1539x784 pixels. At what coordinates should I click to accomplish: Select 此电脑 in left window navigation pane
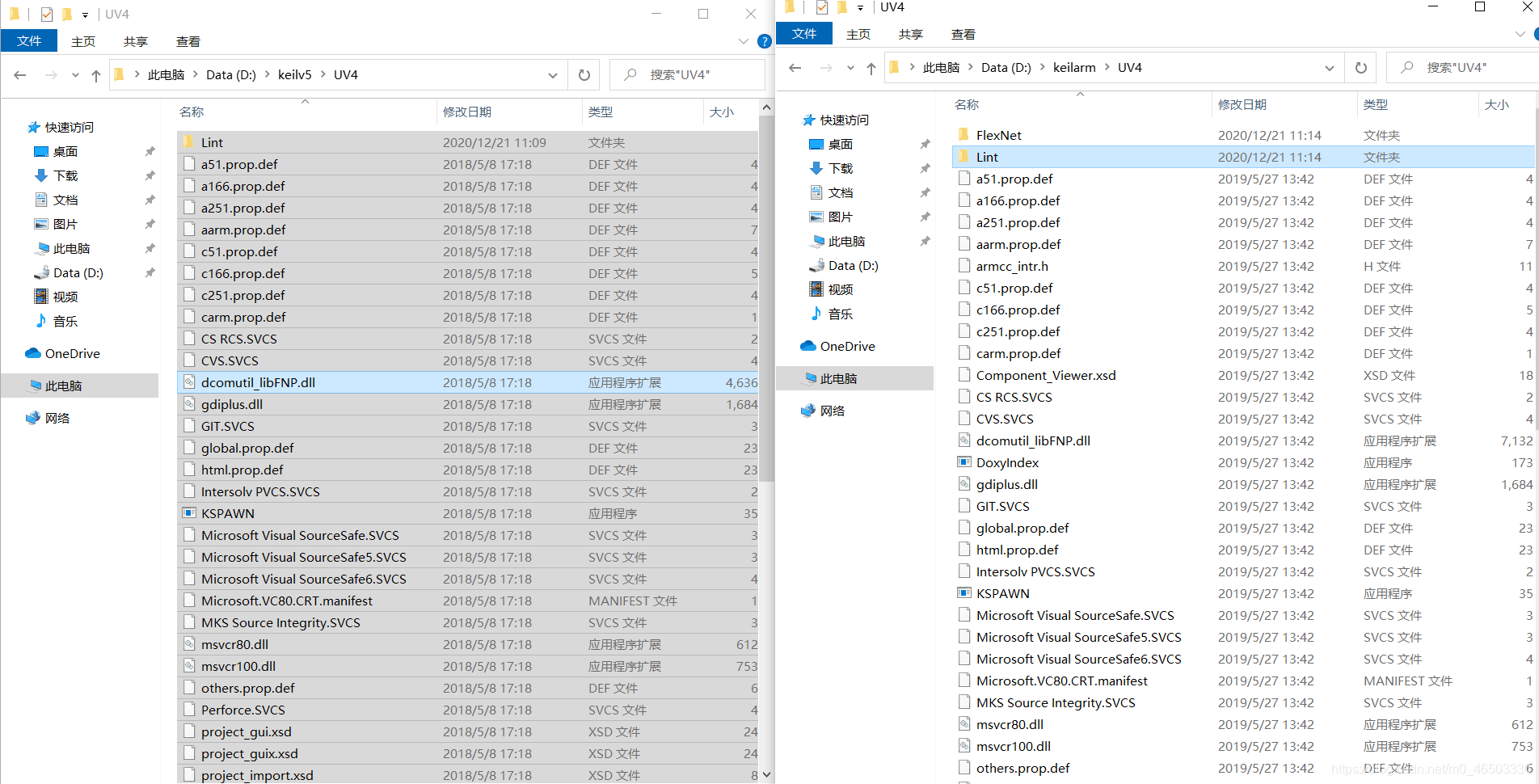pyautogui.click(x=79, y=386)
